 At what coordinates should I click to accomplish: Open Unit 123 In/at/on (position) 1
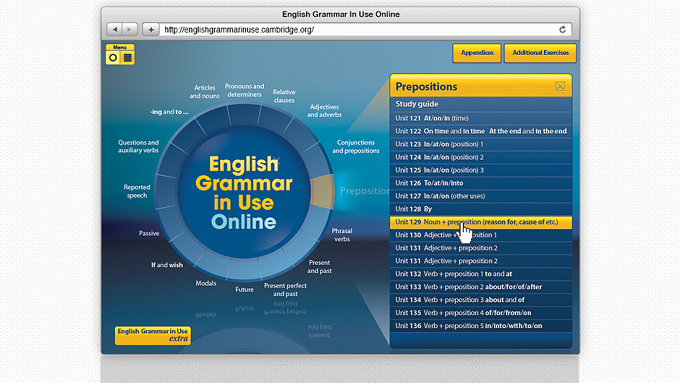point(481,144)
